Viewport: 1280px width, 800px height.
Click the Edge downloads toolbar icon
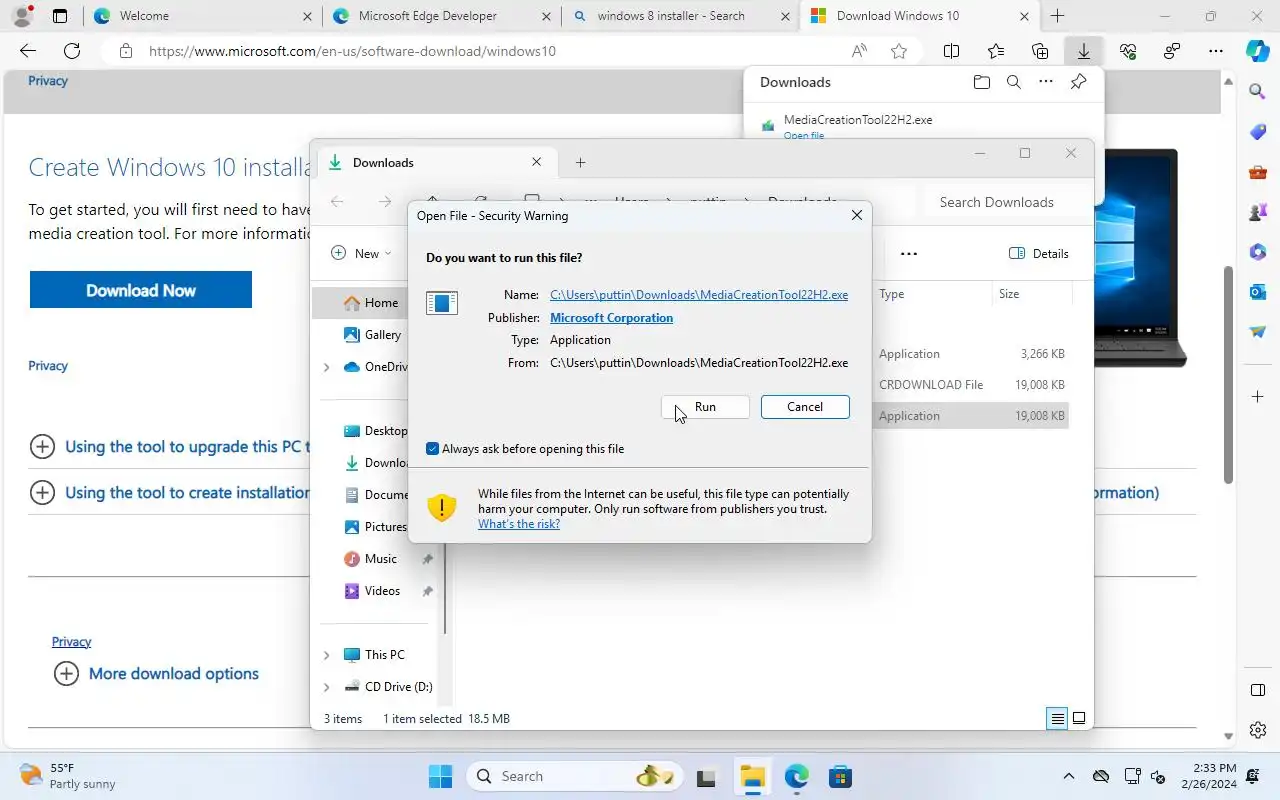1084,51
